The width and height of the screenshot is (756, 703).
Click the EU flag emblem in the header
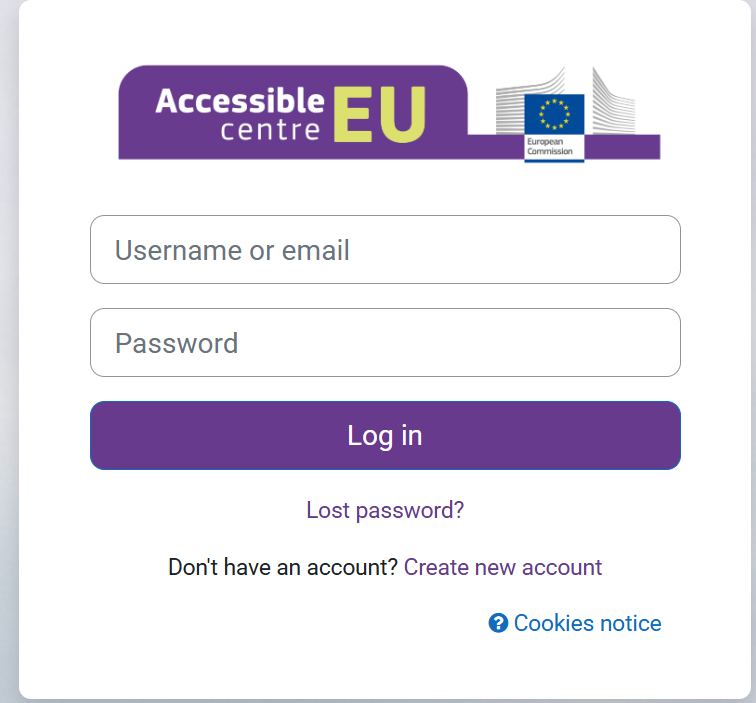point(554,115)
